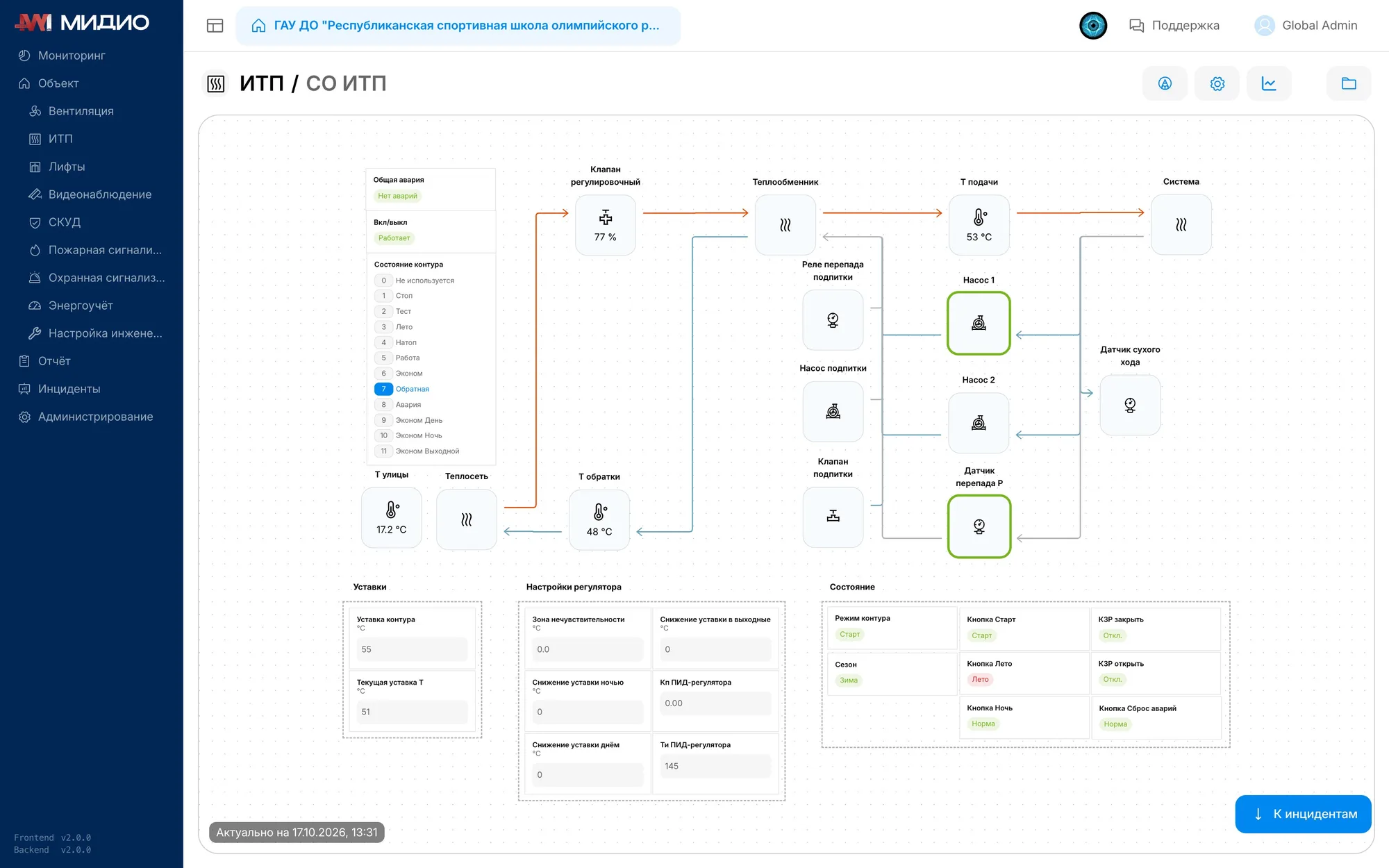The width and height of the screenshot is (1389, 868).
Task: Select state 8 Авария in Состояние контура
Action: pyautogui.click(x=398, y=405)
